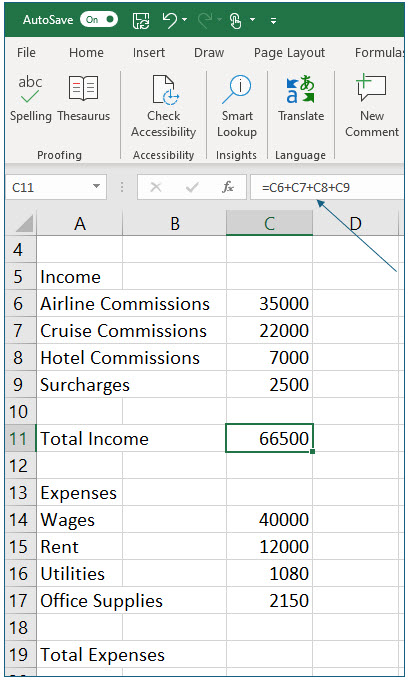The width and height of the screenshot is (410, 682).
Task: Select the cell containing 35000
Action: pos(269,304)
